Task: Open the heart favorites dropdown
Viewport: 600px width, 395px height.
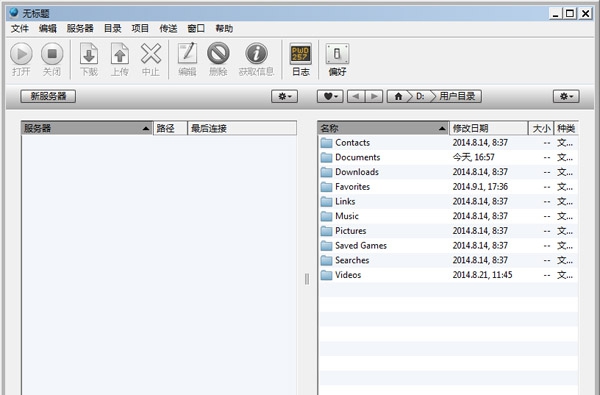Action: pyautogui.click(x=330, y=96)
